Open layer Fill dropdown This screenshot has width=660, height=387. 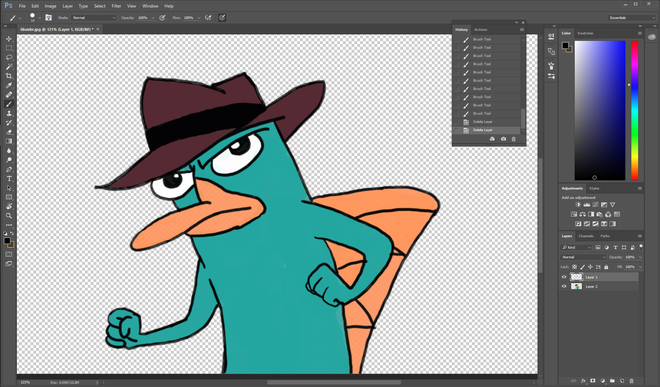coord(641,267)
